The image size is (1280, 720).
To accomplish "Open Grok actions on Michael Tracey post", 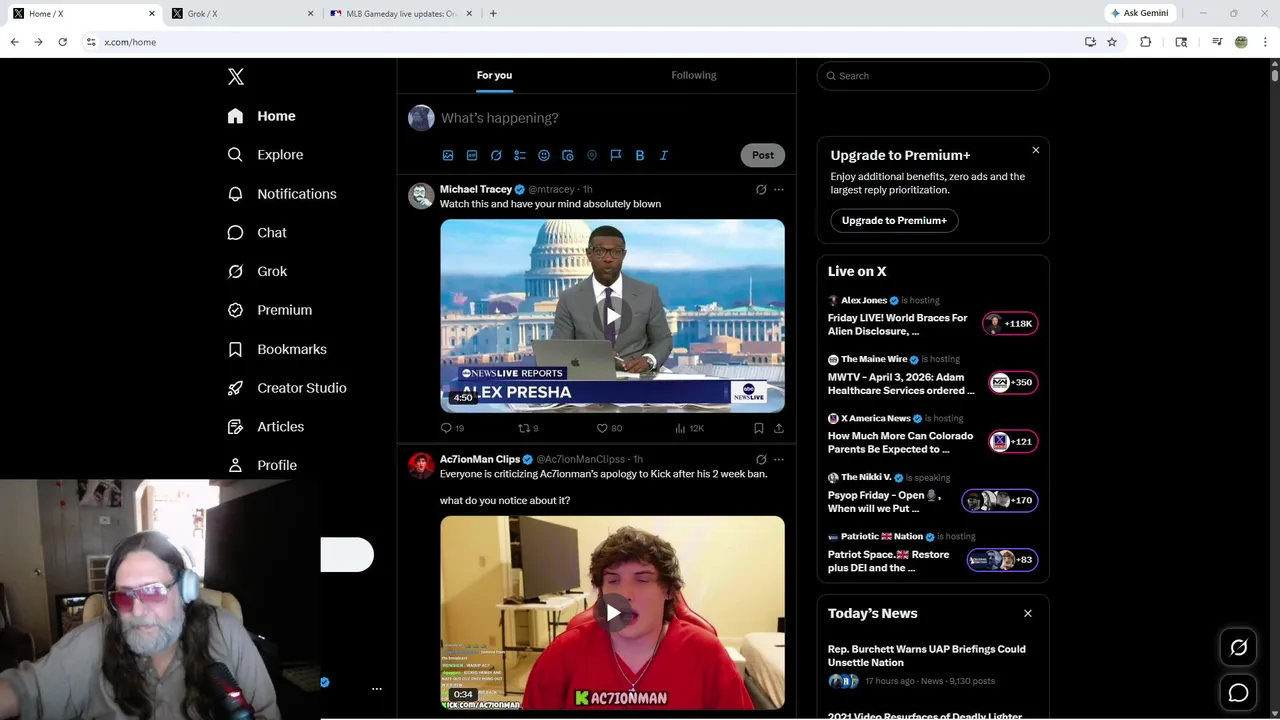I will point(761,189).
